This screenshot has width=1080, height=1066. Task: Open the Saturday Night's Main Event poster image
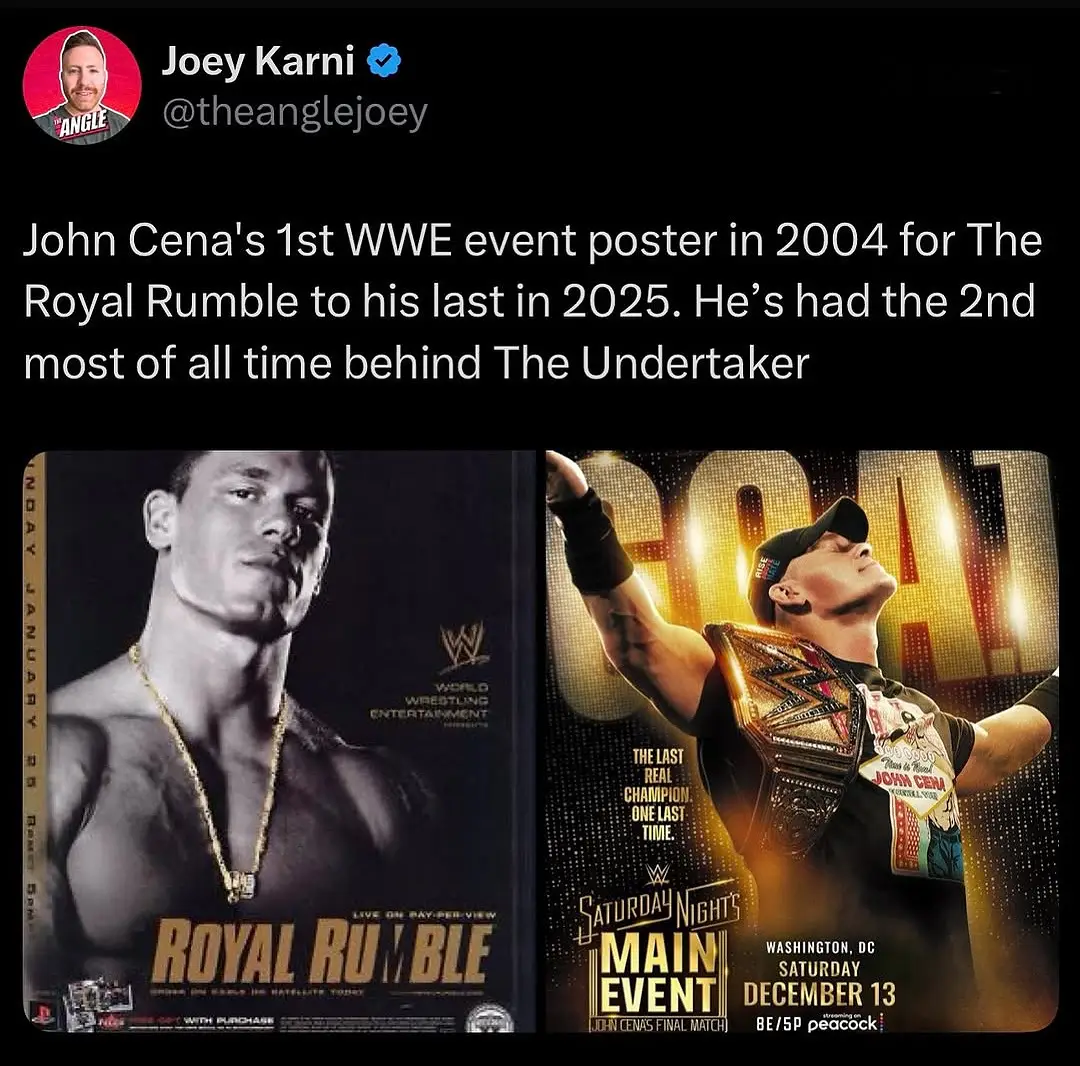tap(802, 742)
